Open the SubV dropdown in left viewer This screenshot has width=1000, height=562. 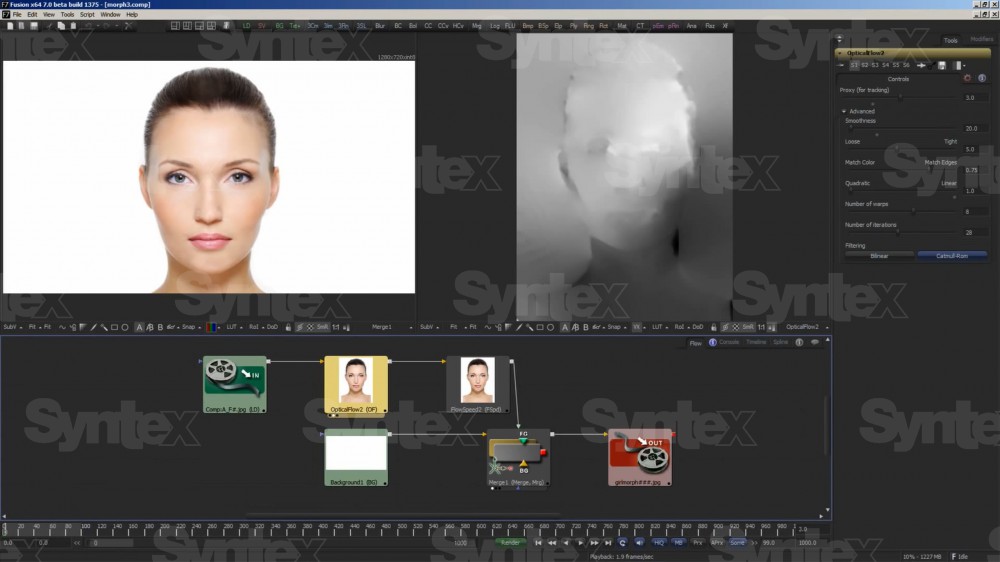click(11, 327)
